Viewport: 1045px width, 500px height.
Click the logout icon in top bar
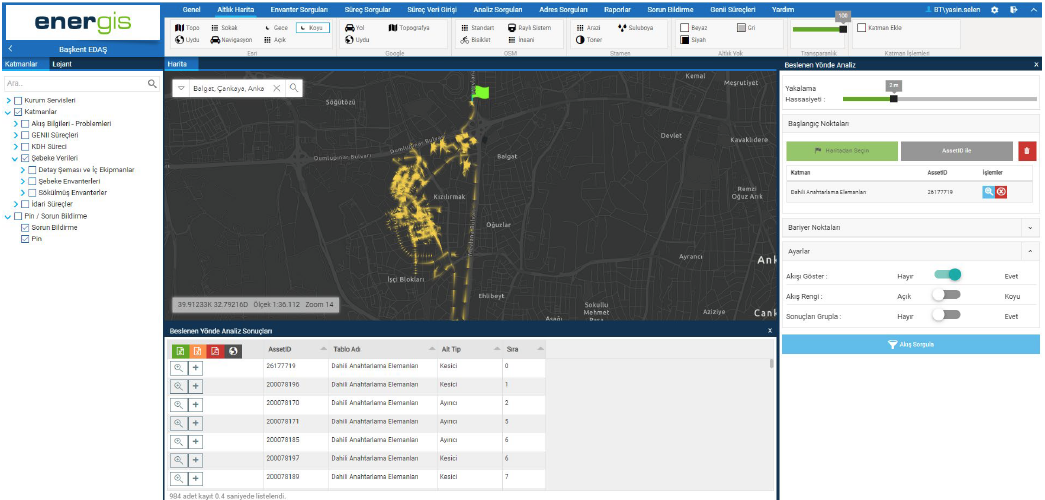(x=1014, y=10)
